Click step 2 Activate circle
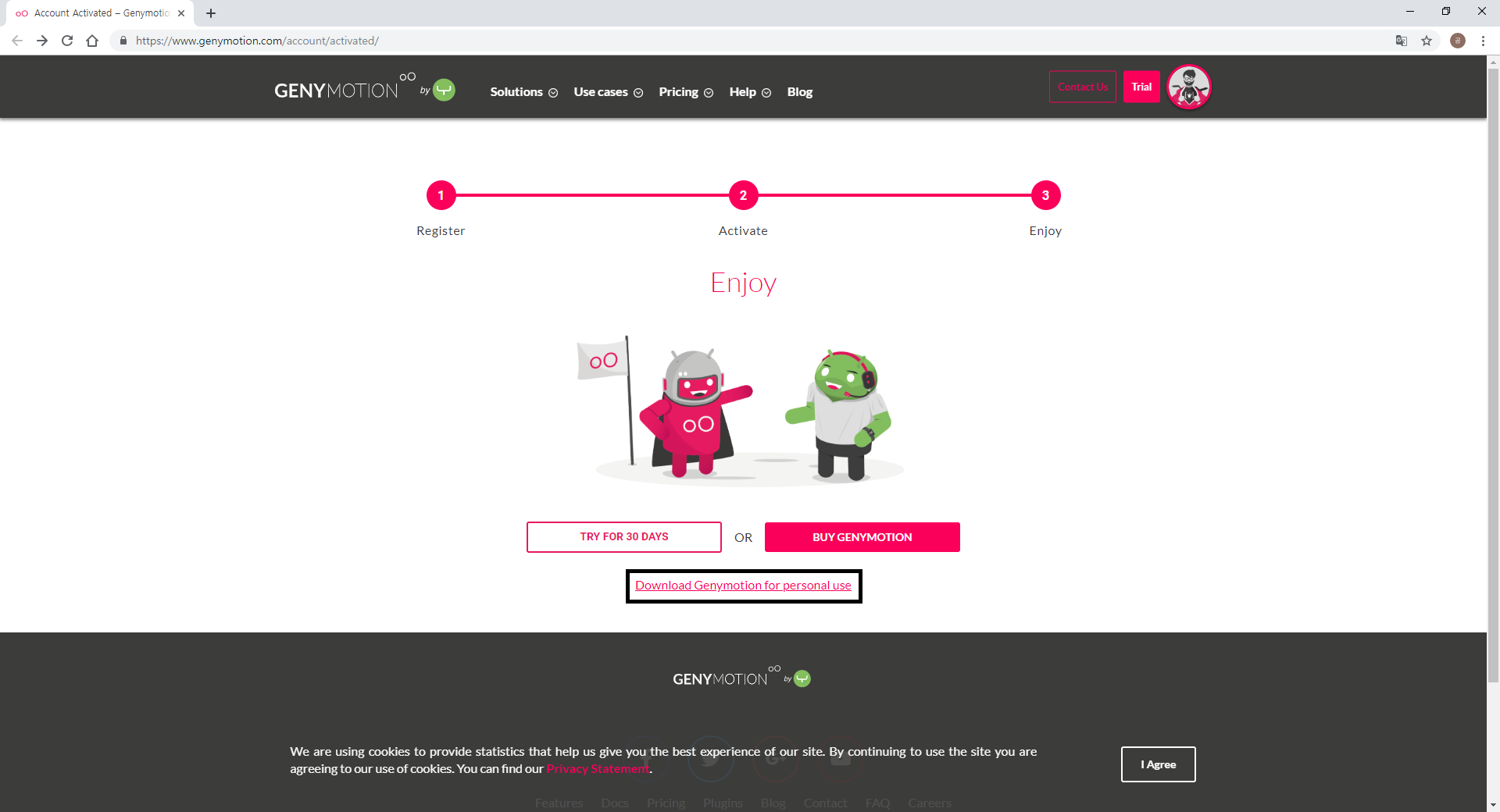 pos(743,195)
